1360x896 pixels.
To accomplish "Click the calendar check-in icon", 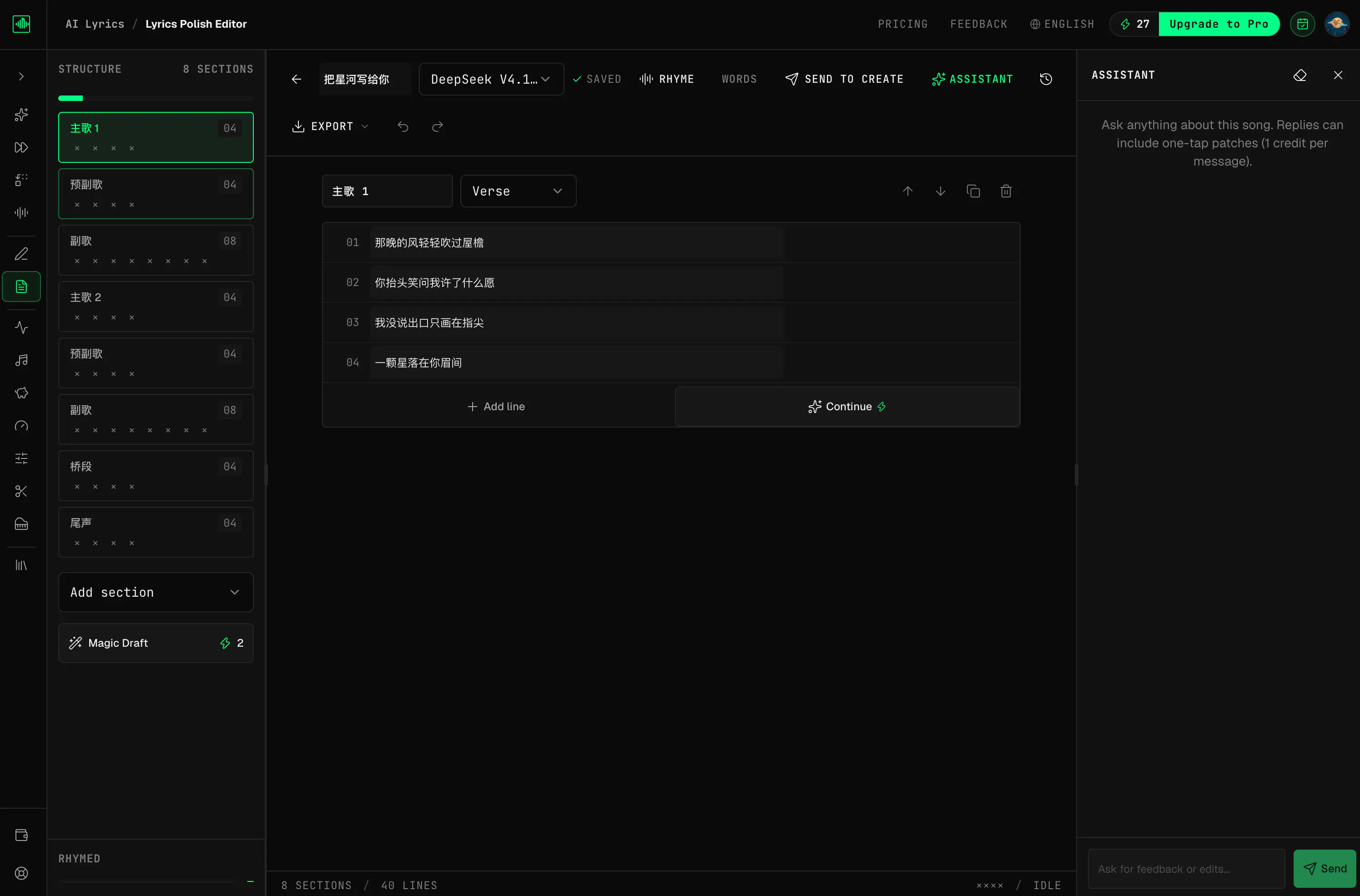I will (x=1302, y=24).
